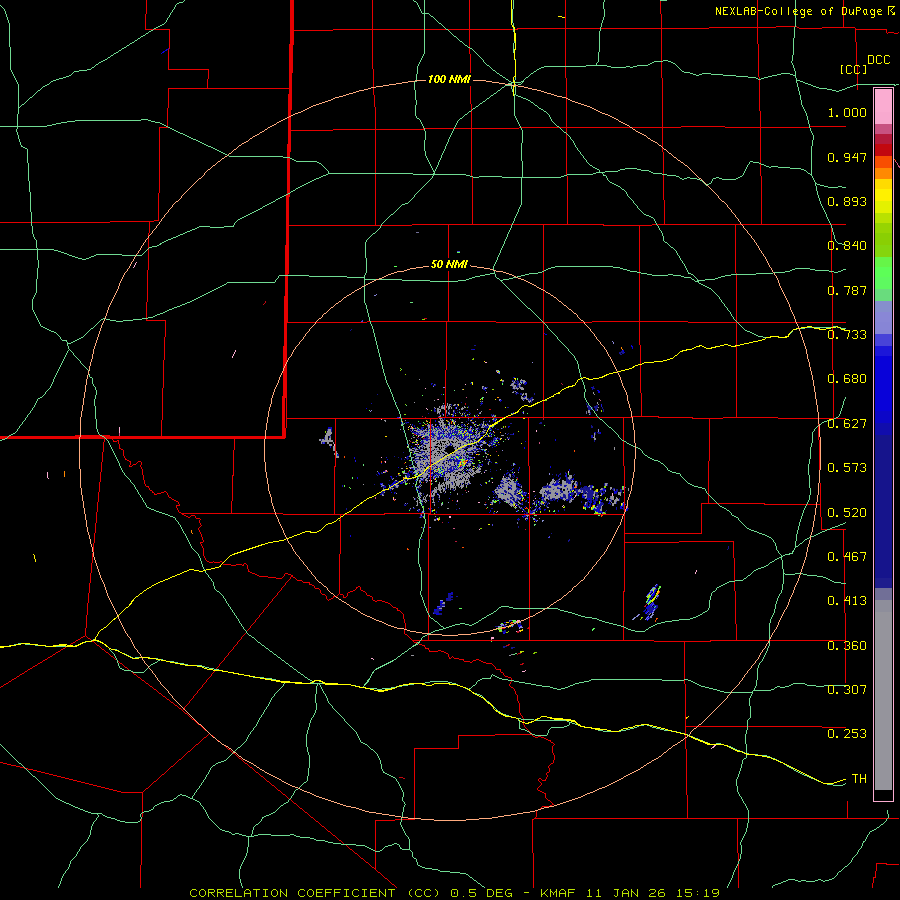
Task: Select the 0.627 scale value
Action: click(847, 424)
